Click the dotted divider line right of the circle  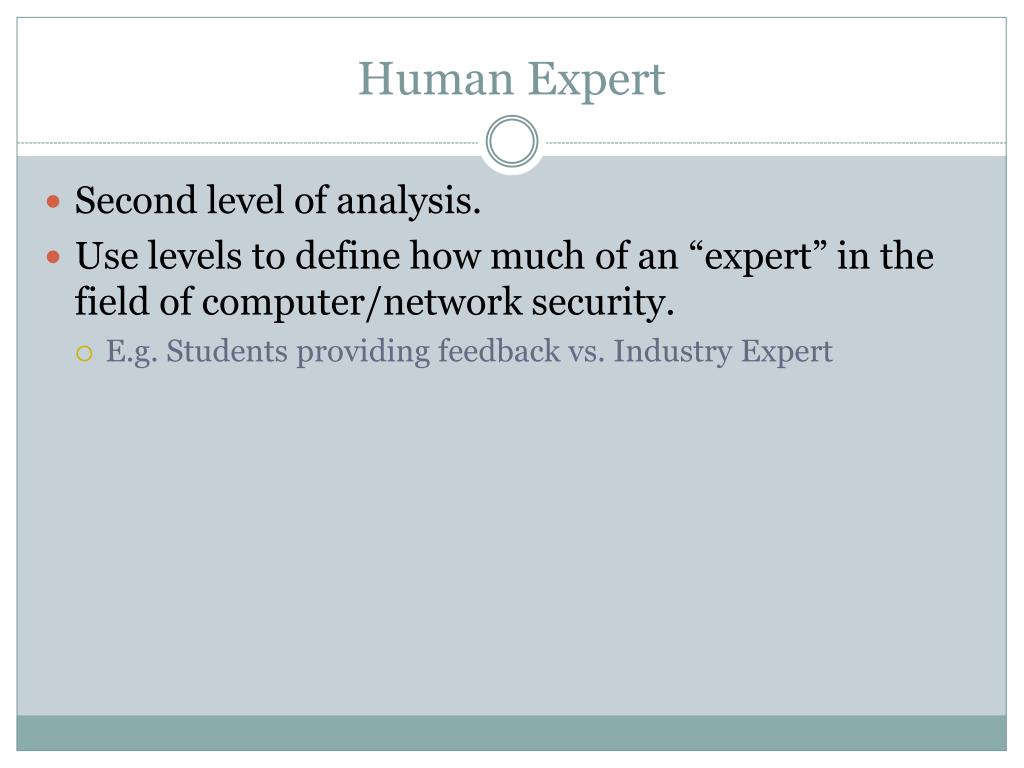coord(773,142)
